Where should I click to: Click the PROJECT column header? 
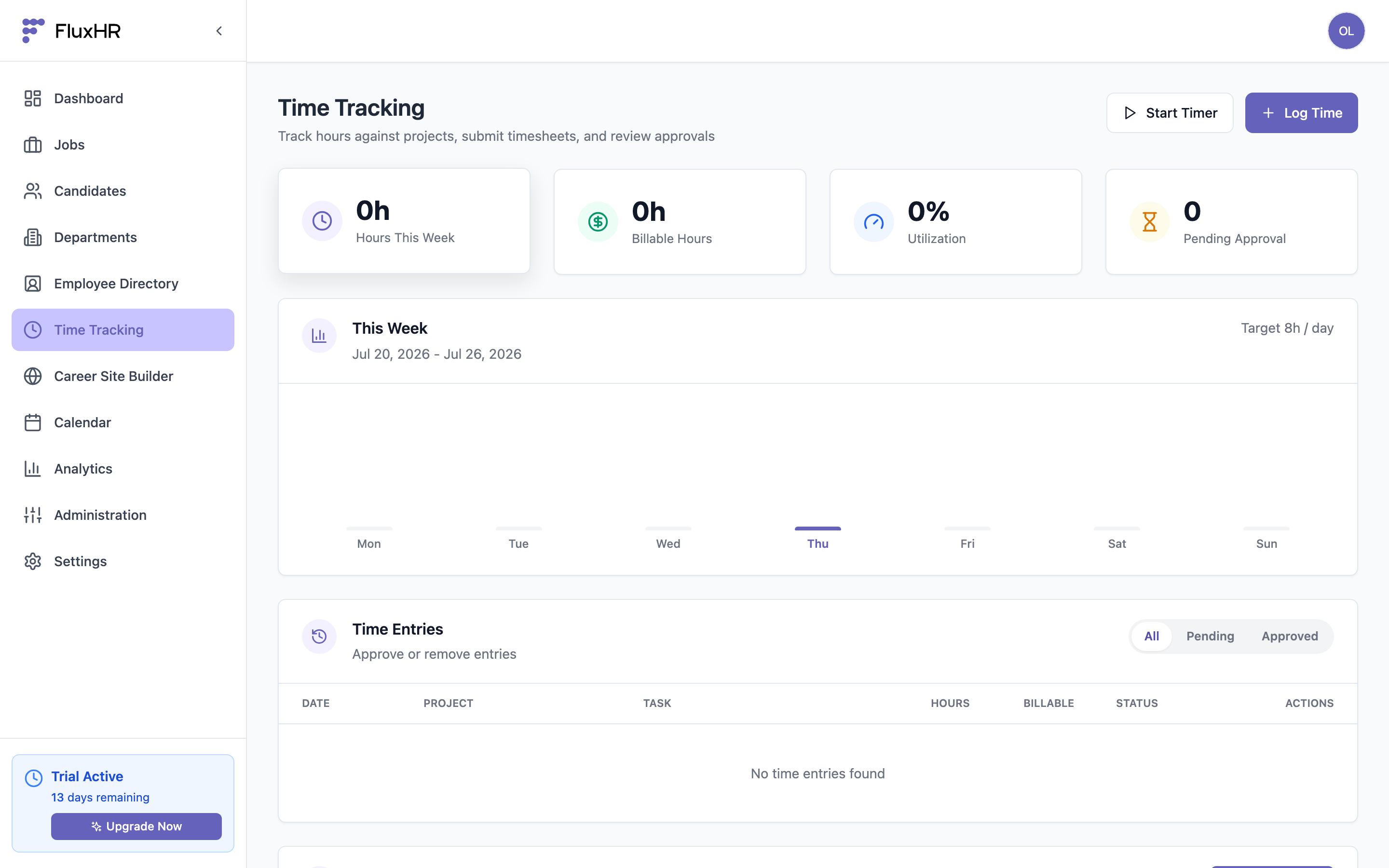(x=448, y=703)
